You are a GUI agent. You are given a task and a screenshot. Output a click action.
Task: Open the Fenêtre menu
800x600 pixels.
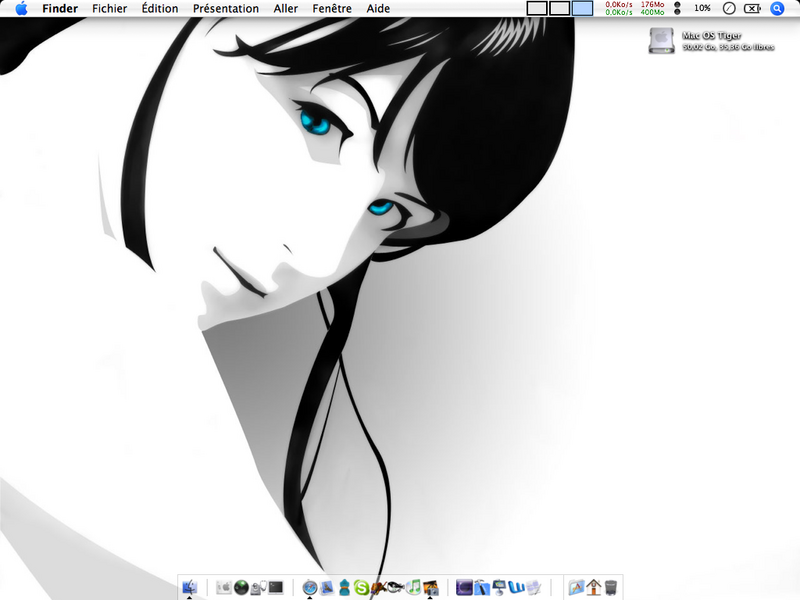coord(332,8)
